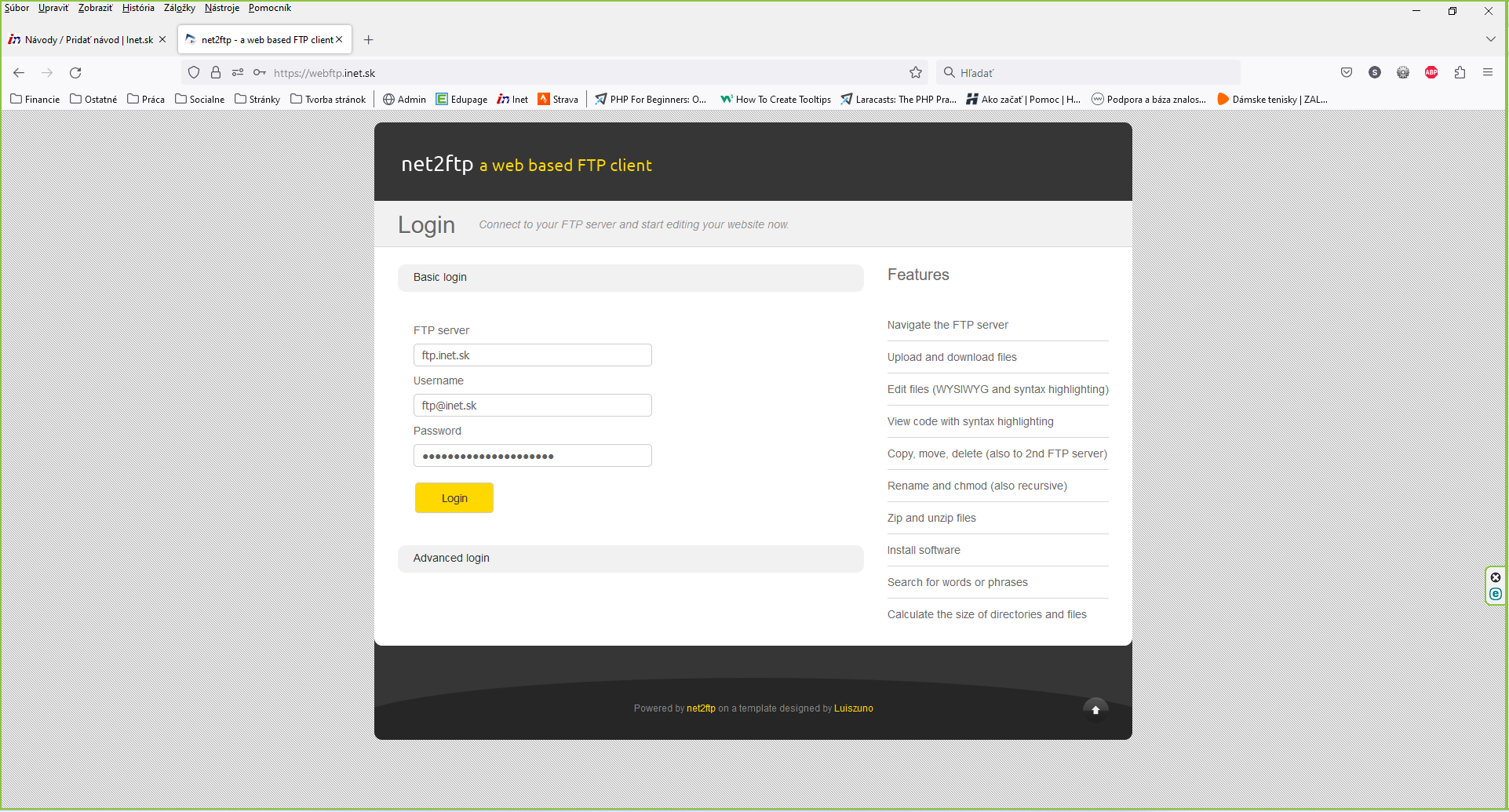Open the Tvorba stránok bookmarks folder
Image resolution: width=1509 pixels, height=812 pixels.
pyautogui.click(x=328, y=100)
